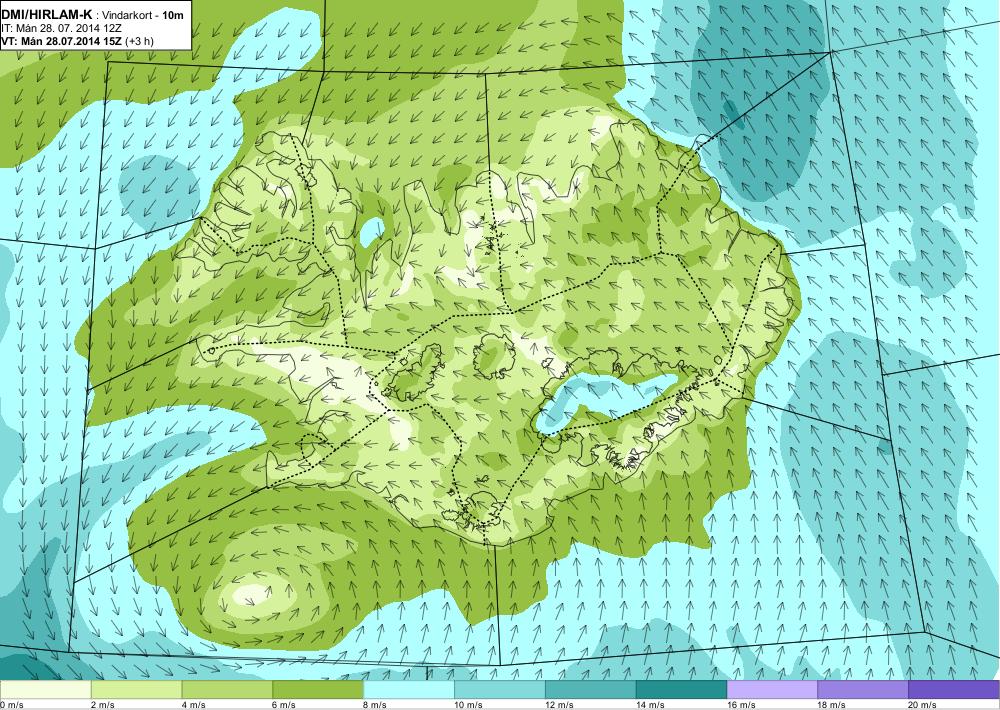Click the "10 m/s" legend label
Screen dimensions: 1000x710
[469, 705]
